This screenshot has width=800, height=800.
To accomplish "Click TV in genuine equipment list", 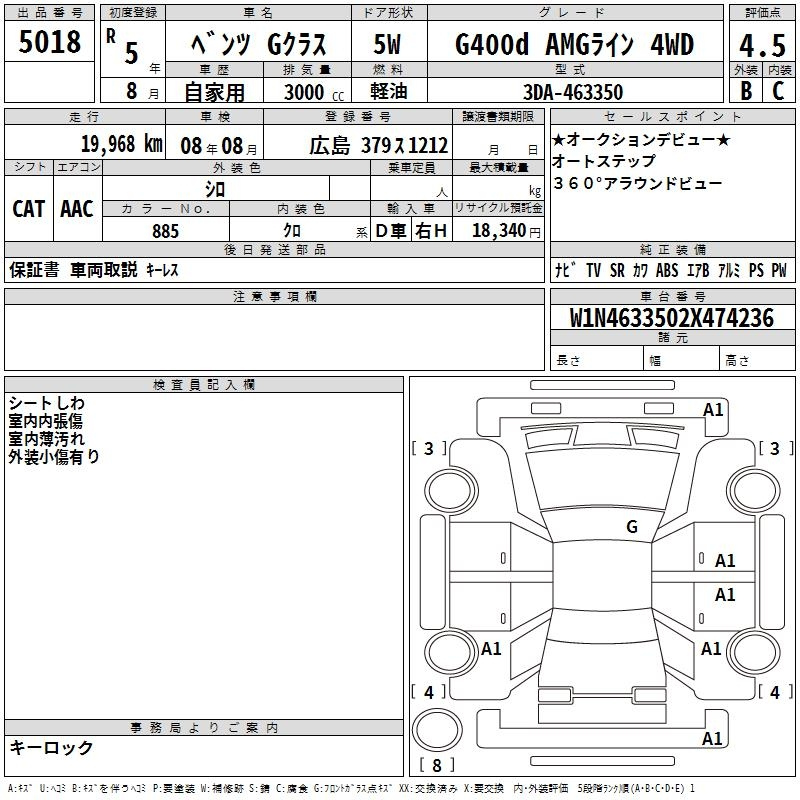I will click(x=593, y=270).
